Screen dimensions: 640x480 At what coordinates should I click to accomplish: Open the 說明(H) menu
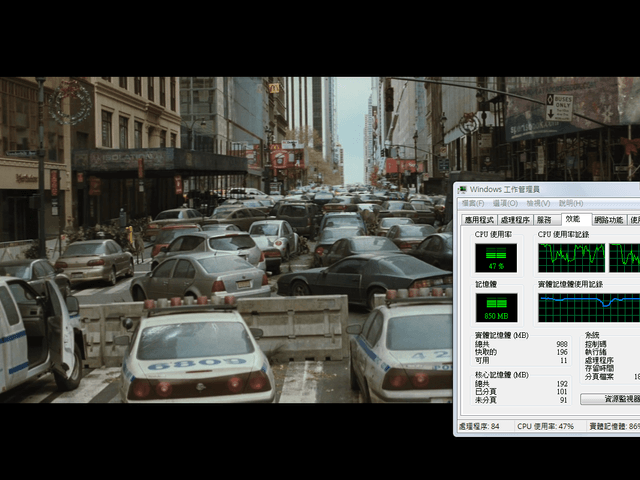pos(571,203)
